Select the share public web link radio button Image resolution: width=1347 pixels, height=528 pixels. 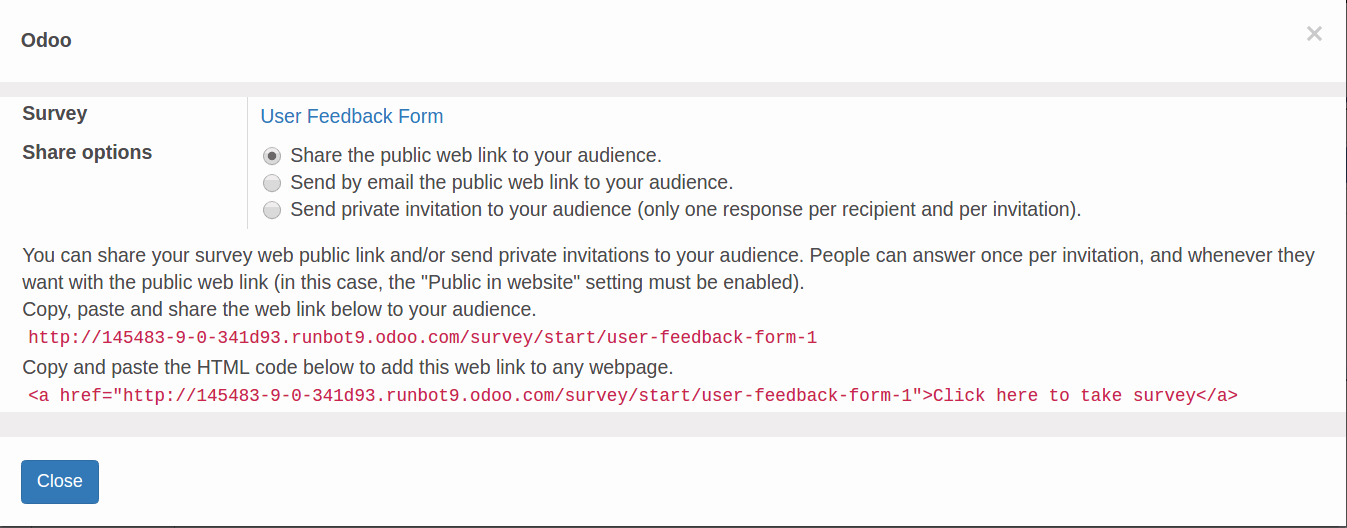click(272, 156)
